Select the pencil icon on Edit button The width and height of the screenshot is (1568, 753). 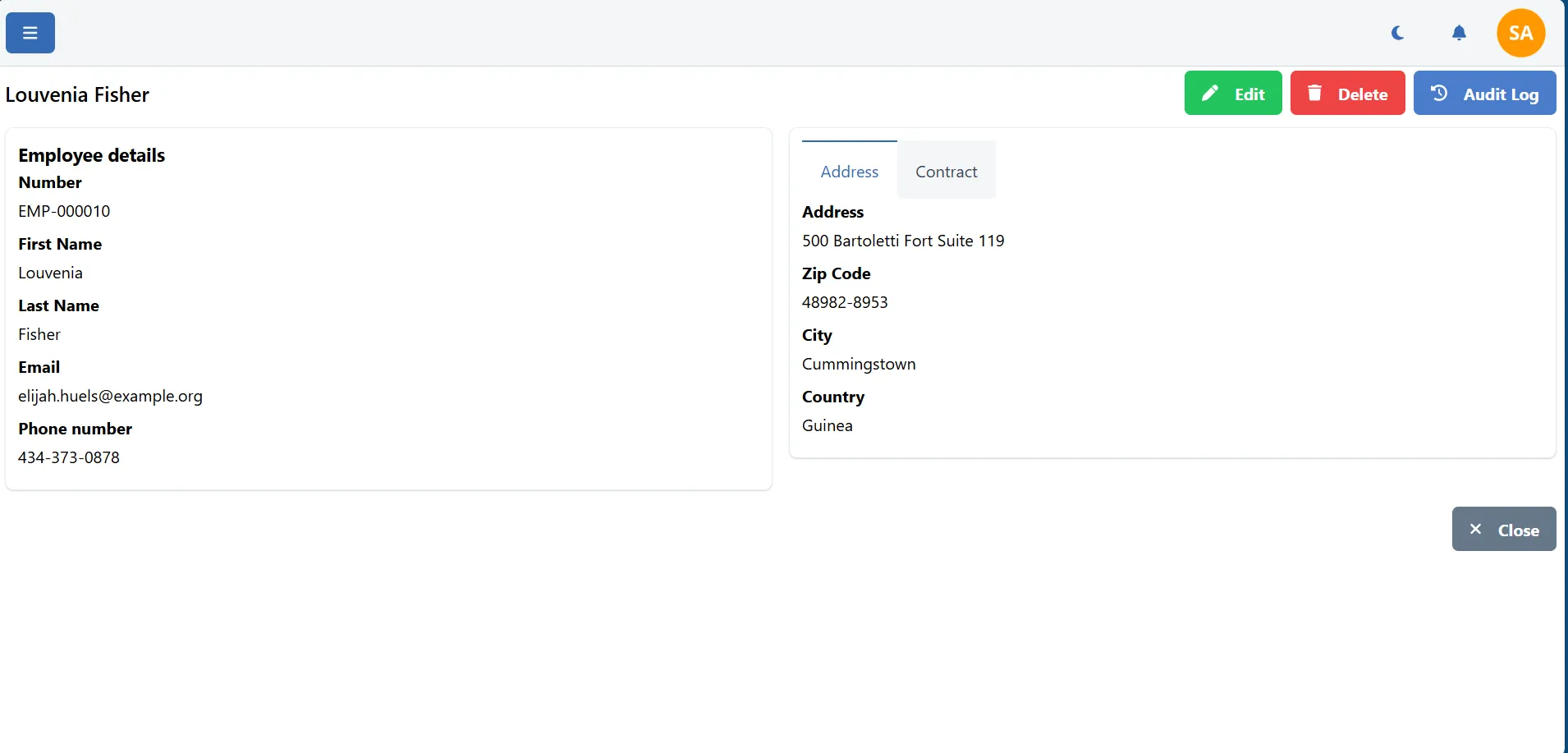click(x=1210, y=93)
